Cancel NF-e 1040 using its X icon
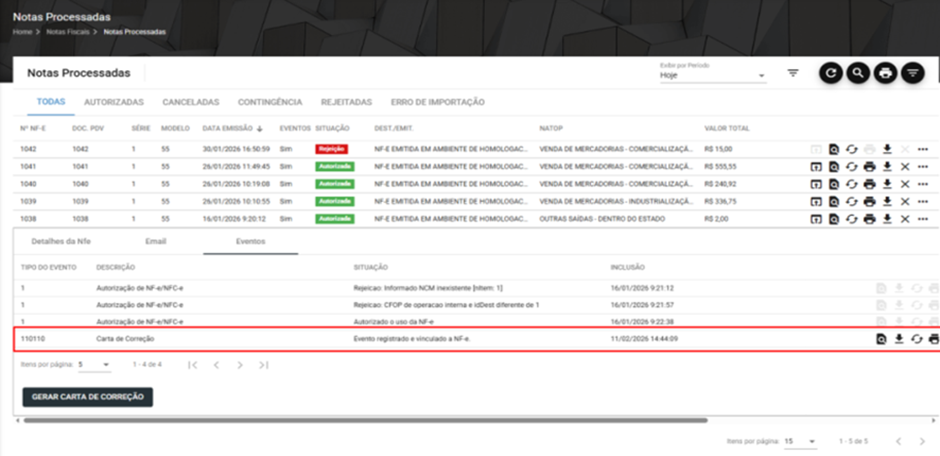The image size is (940, 456). (x=905, y=184)
